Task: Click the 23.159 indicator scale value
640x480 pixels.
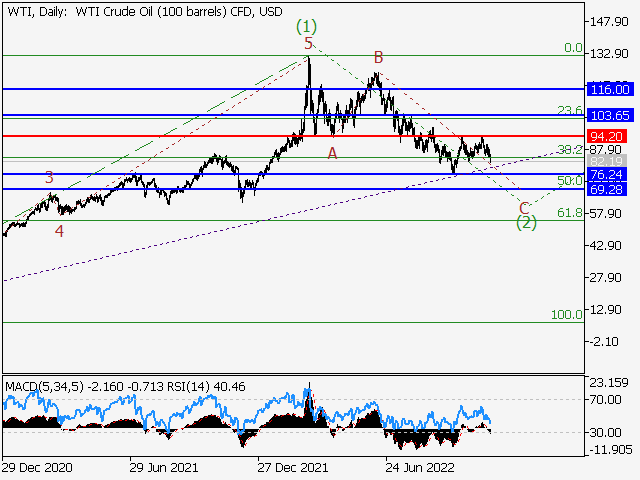Action: tap(609, 383)
